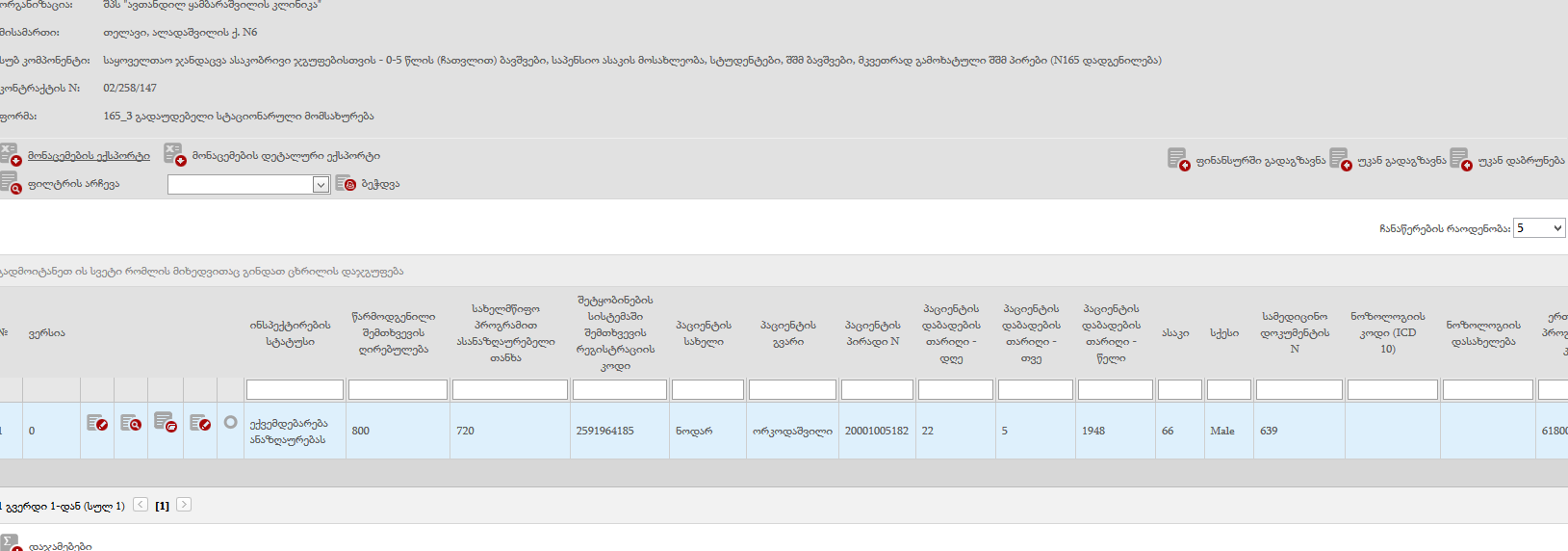Click the ბეჭდვა print icon
This screenshot has height=551, width=1568.
347,183
